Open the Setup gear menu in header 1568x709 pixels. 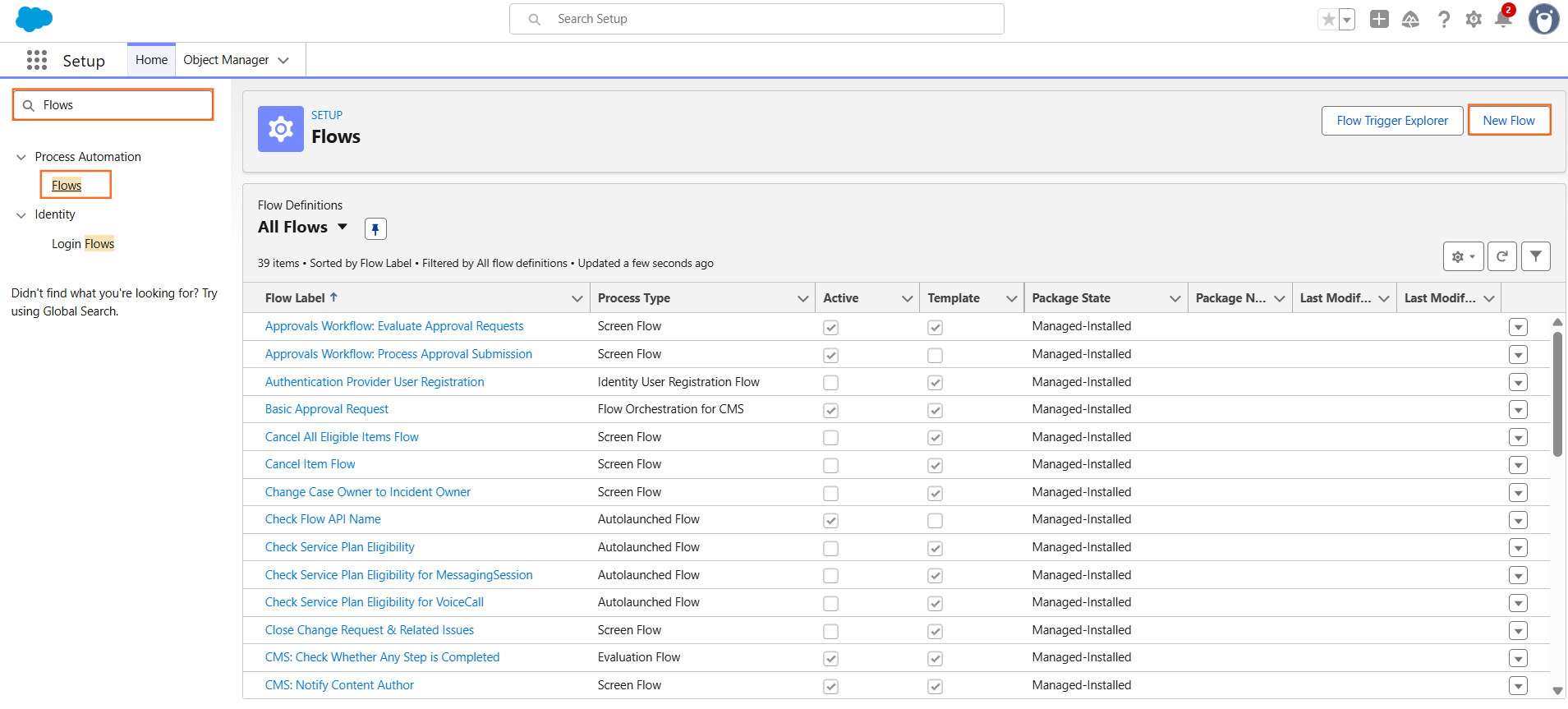click(x=1474, y=19)
